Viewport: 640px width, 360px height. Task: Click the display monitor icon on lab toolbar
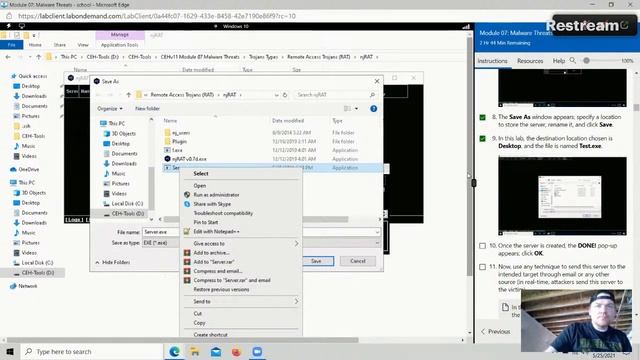[22, 26]
